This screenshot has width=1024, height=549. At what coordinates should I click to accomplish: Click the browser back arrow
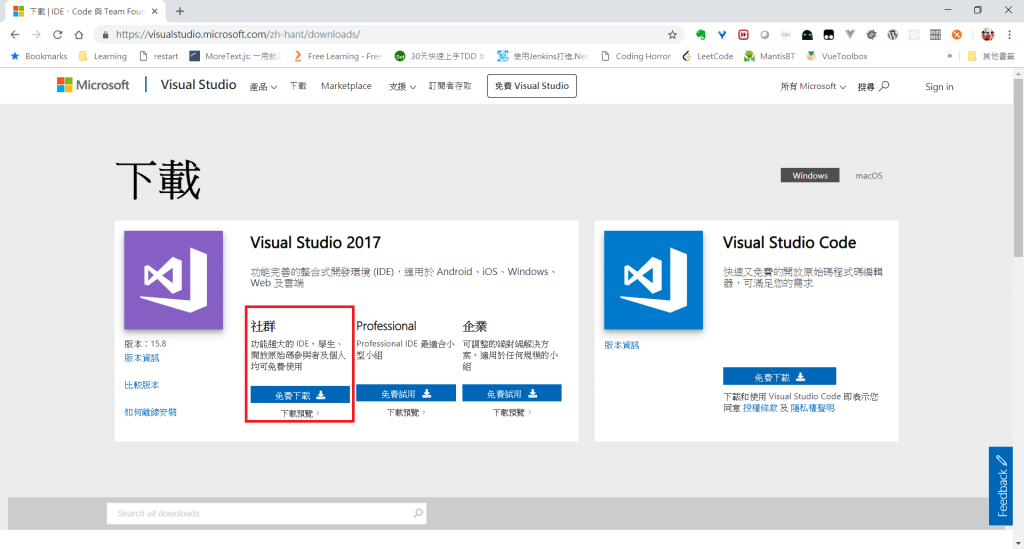click(15, 35)
